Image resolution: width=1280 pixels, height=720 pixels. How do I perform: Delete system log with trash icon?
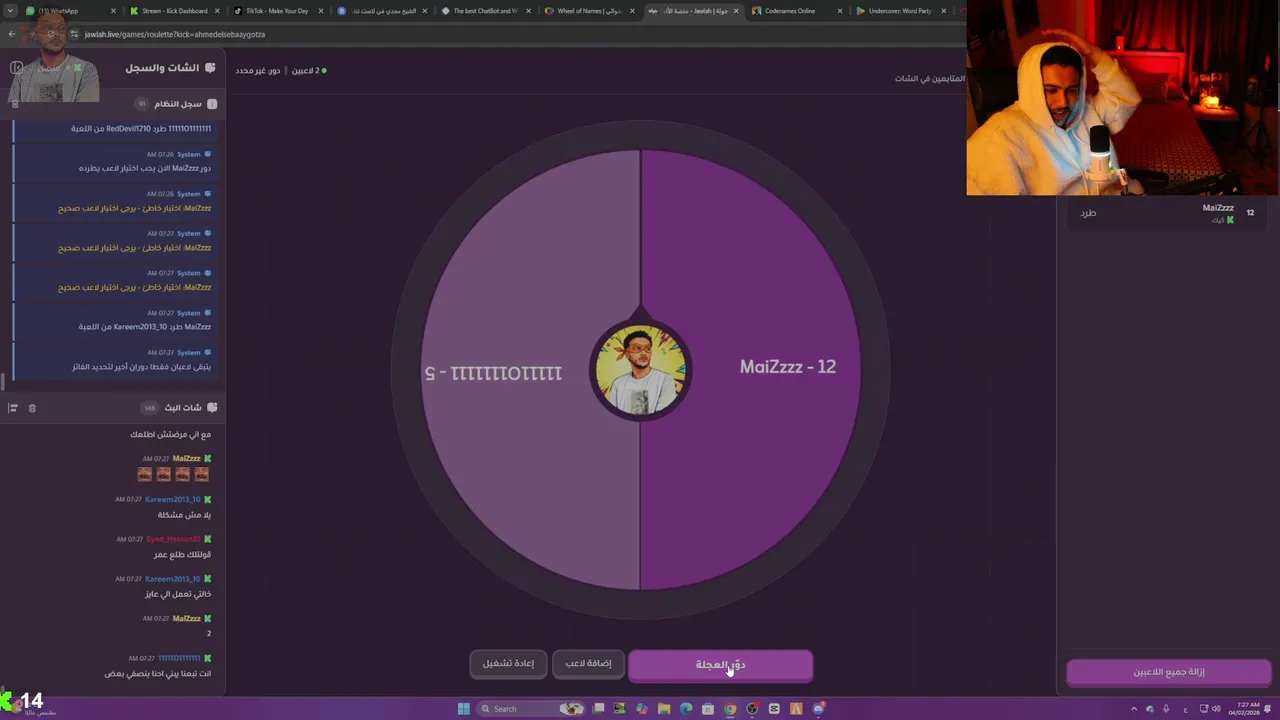14,104
